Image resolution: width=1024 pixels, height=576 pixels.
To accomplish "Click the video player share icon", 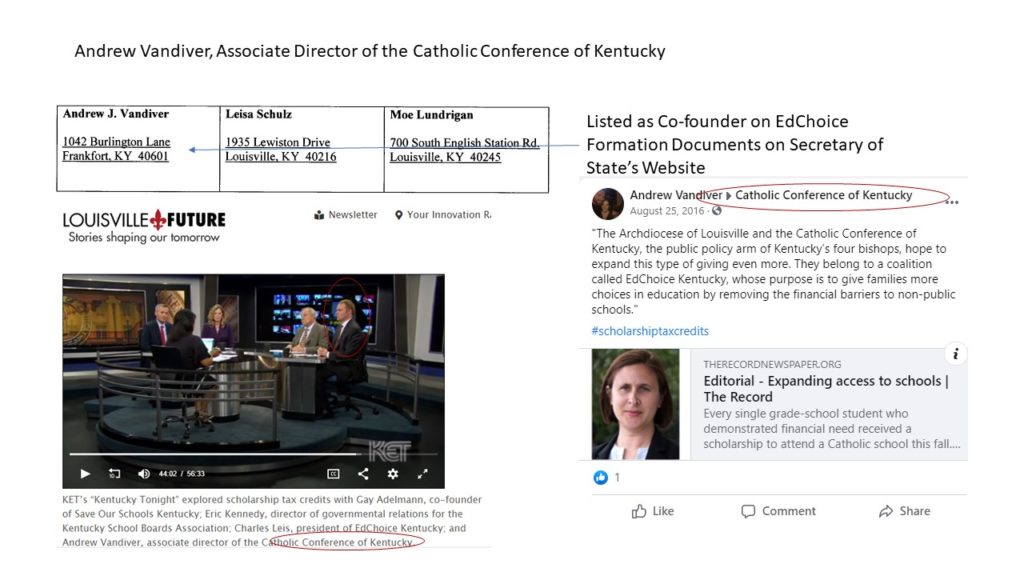I will [363, 473].
